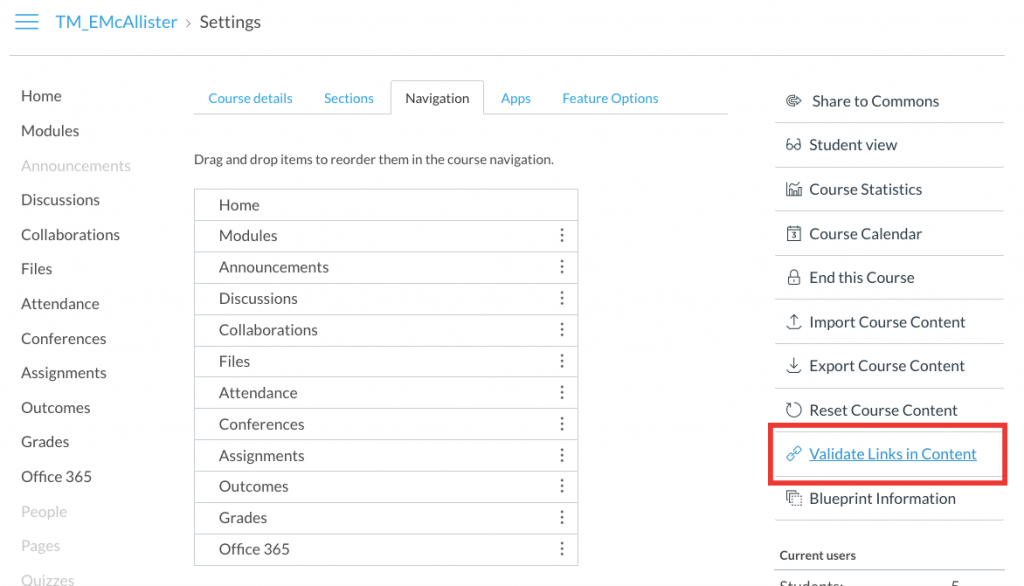Open the Apps tab
The width and height of the screenshot is (1024, 586).
(516, 98)
